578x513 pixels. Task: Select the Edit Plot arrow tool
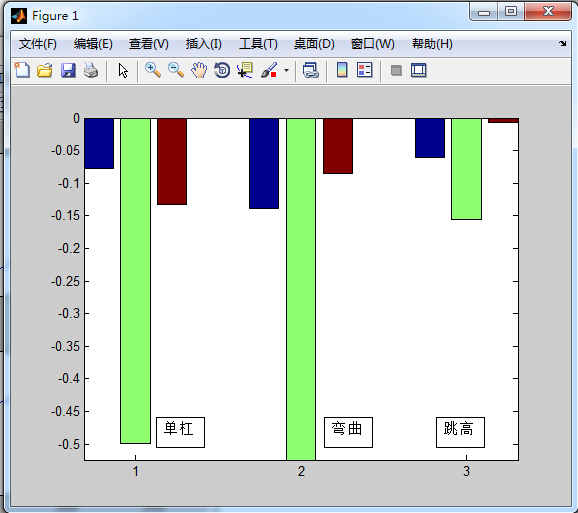click(x=123, y=70)
